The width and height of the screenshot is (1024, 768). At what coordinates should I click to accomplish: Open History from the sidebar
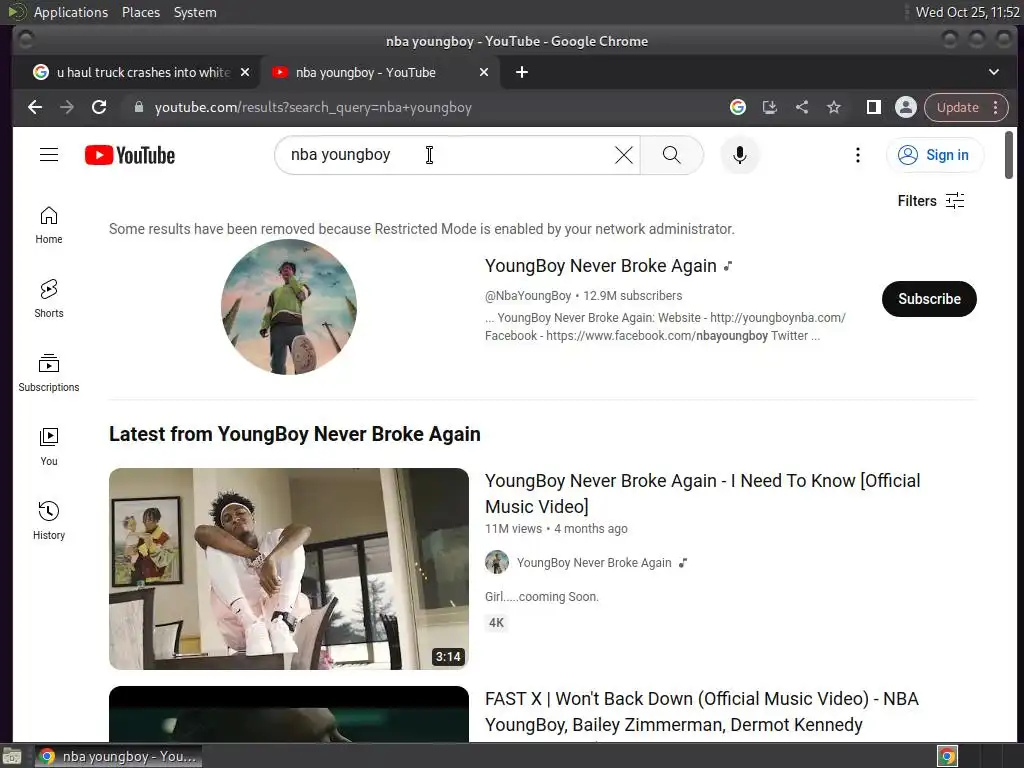point(49,520)
